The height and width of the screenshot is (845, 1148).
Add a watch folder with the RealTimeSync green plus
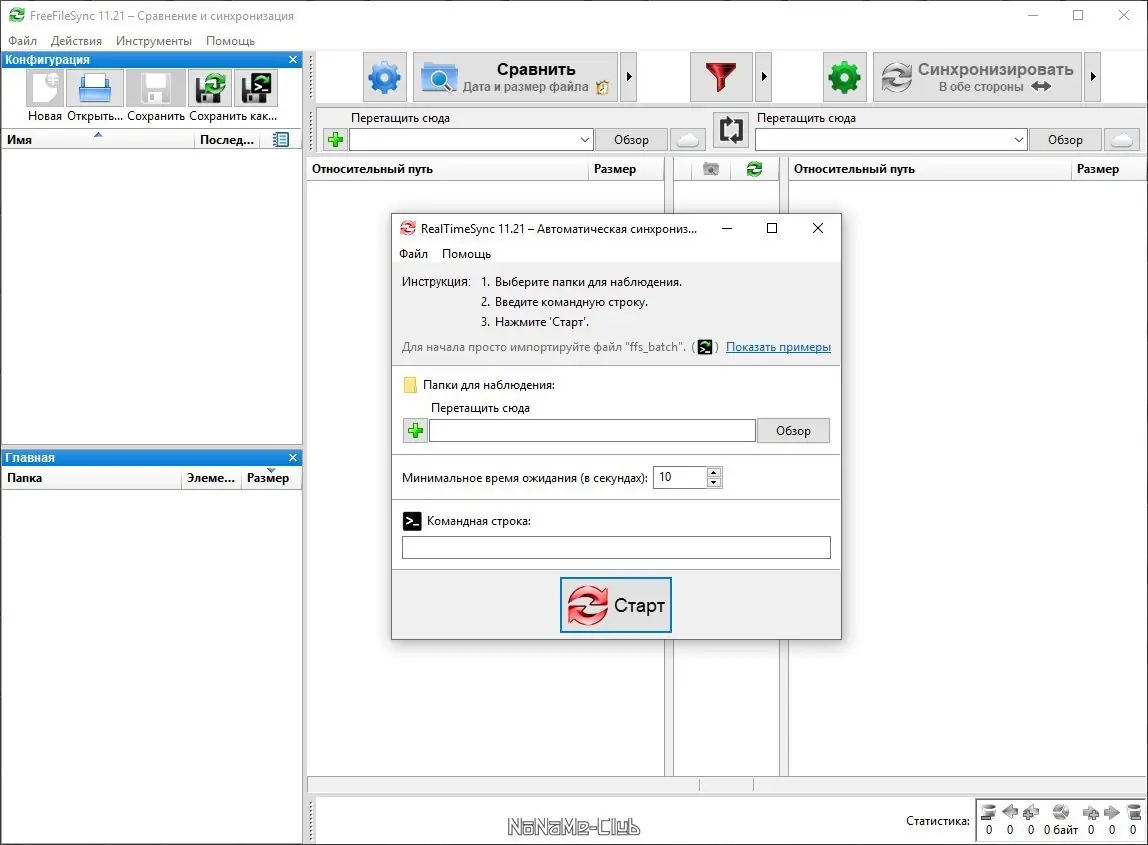pos(415,431)
